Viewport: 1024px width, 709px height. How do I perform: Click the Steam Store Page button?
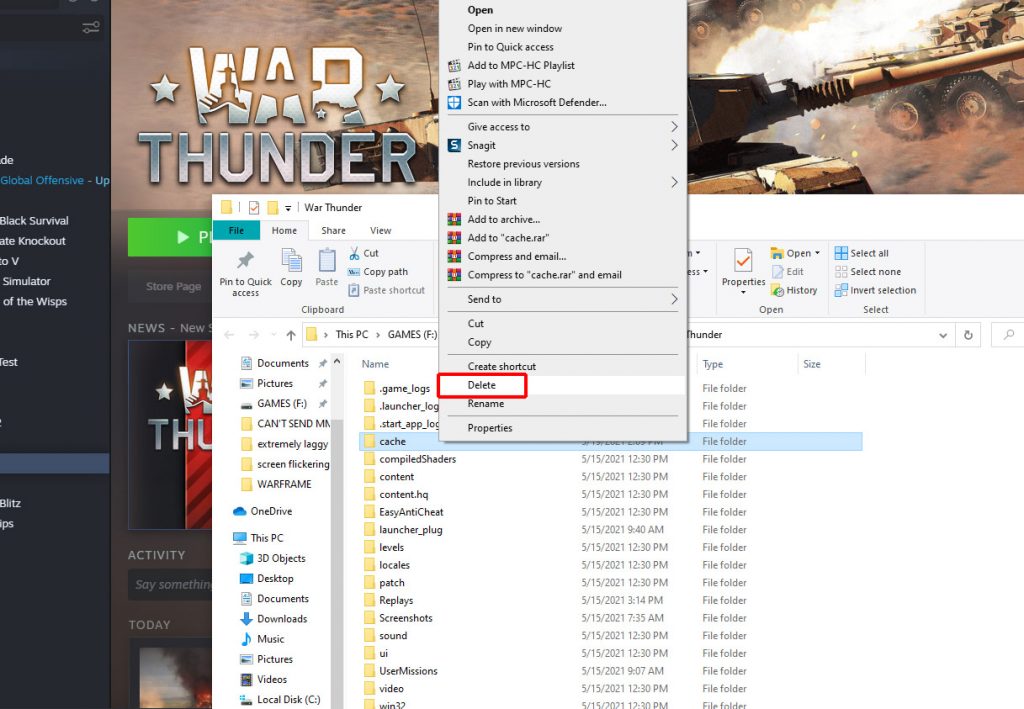(173, 287)
